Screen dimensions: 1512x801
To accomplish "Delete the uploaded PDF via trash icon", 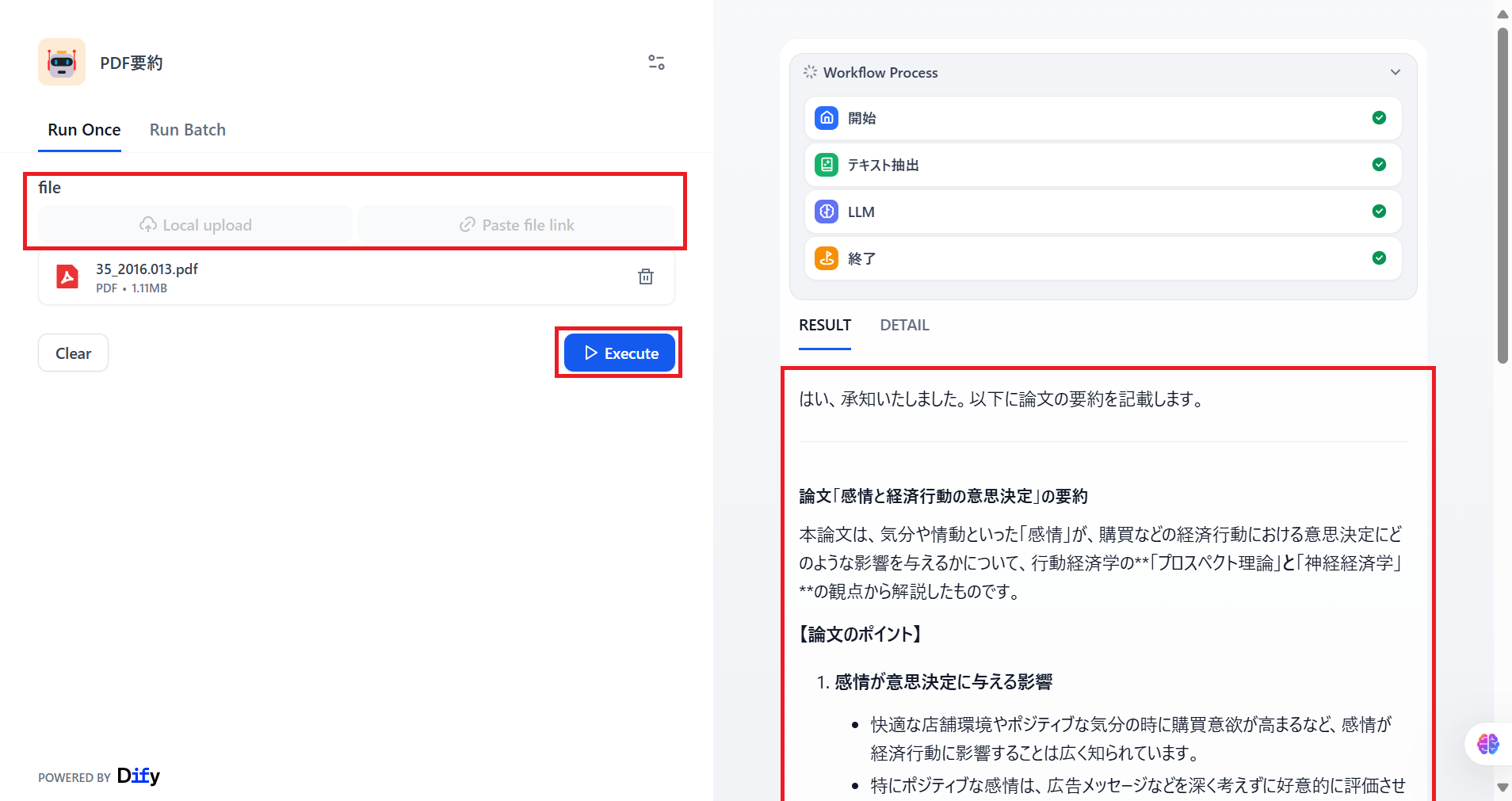I will [x=645, y=277].
